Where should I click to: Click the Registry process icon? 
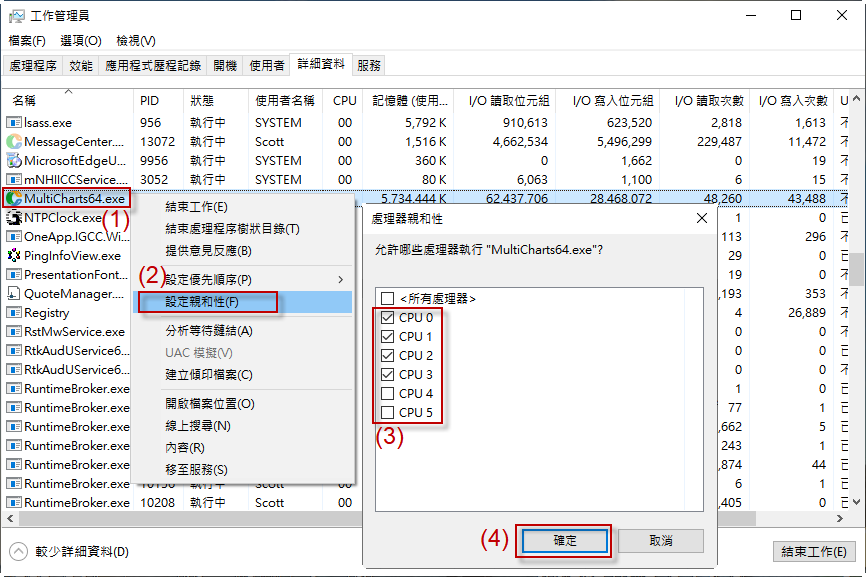pyautogui.click(x=14, y=313)
